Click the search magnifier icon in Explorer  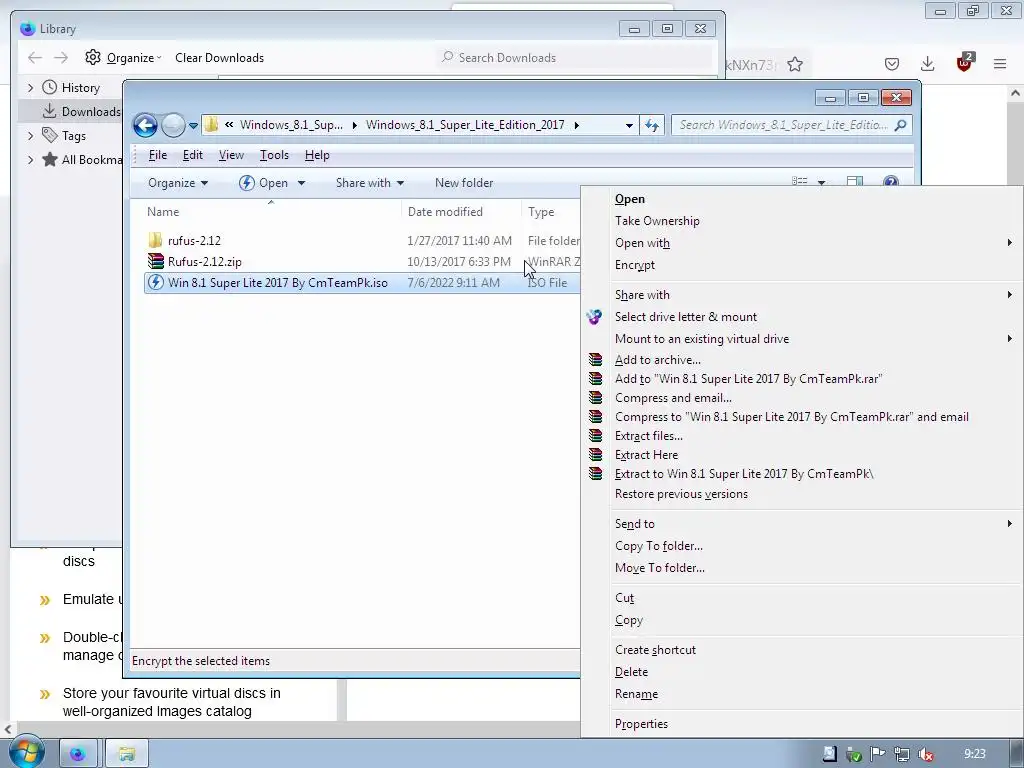coord(901,125)
